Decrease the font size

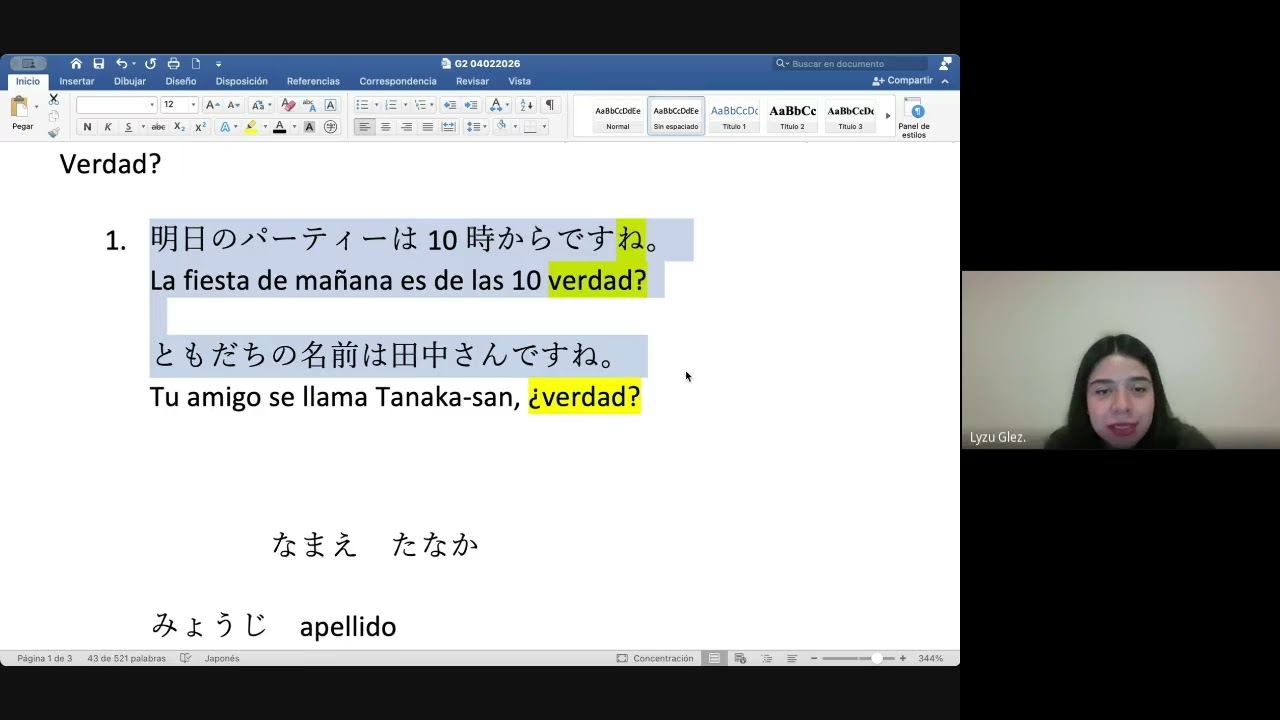click(x=233, y=105)
